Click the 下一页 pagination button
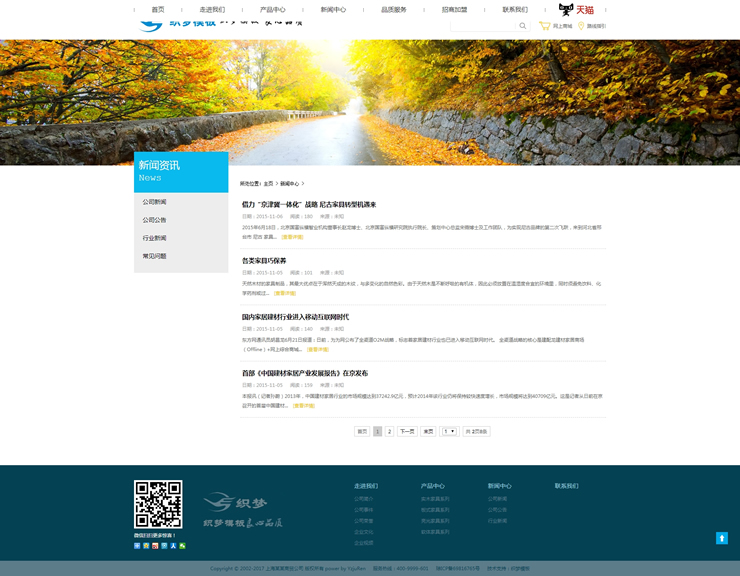This screenshot has width=740, height=576. coord(407,431)
